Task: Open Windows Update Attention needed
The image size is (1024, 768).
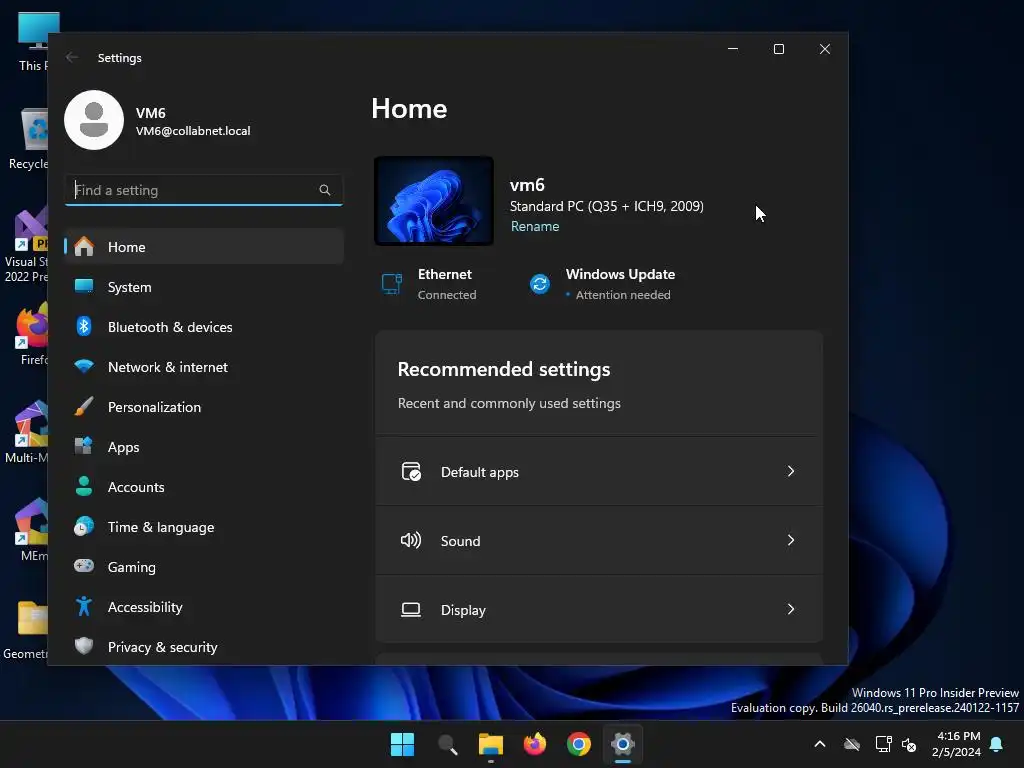Action: pos(602,284)
